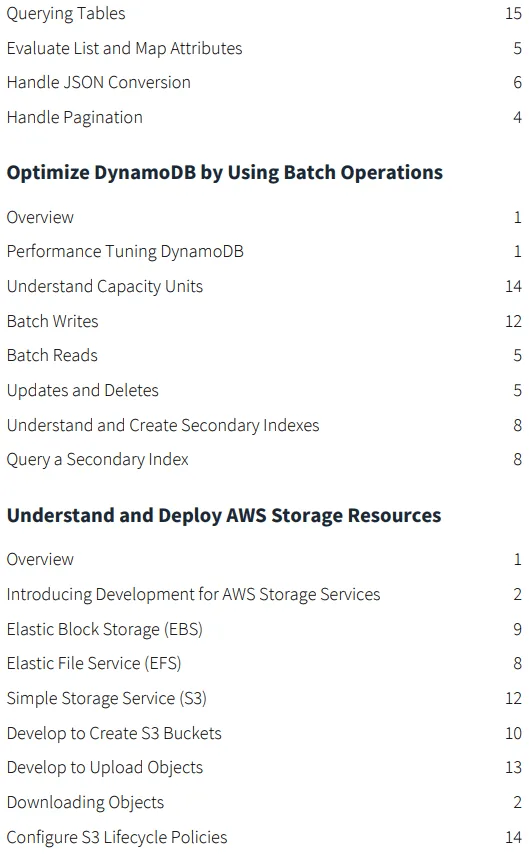Open Introducing Development for AWS Storage Services

click(x=194, y=594)
